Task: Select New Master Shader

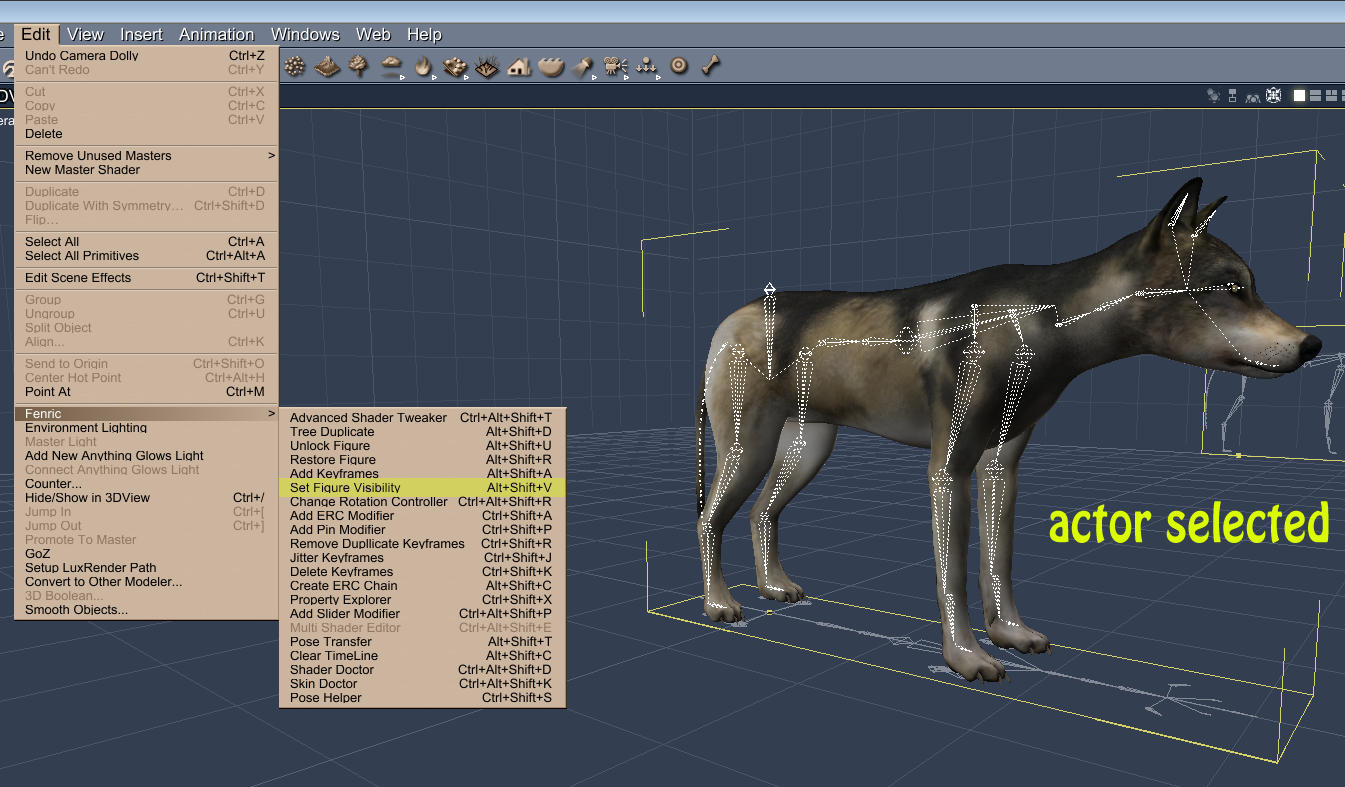Action: tap(146, 170)
